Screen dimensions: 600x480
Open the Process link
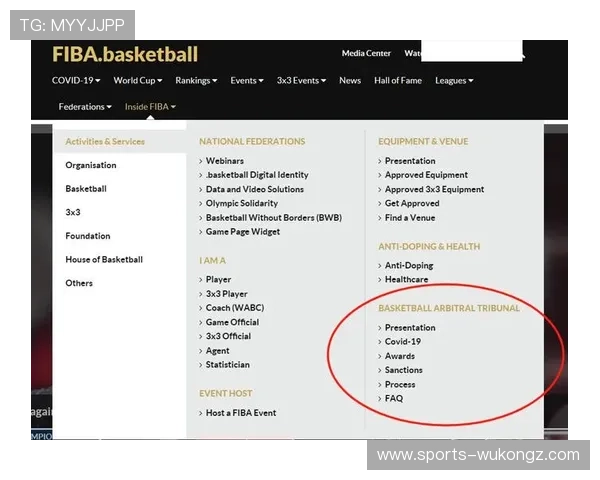400,384
